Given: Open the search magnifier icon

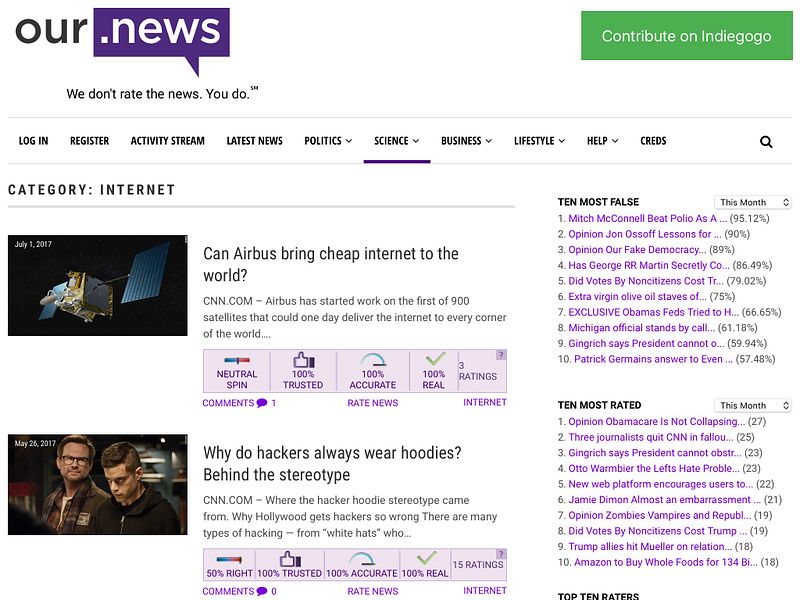Looking at the screenshot, I should (766, 141).
